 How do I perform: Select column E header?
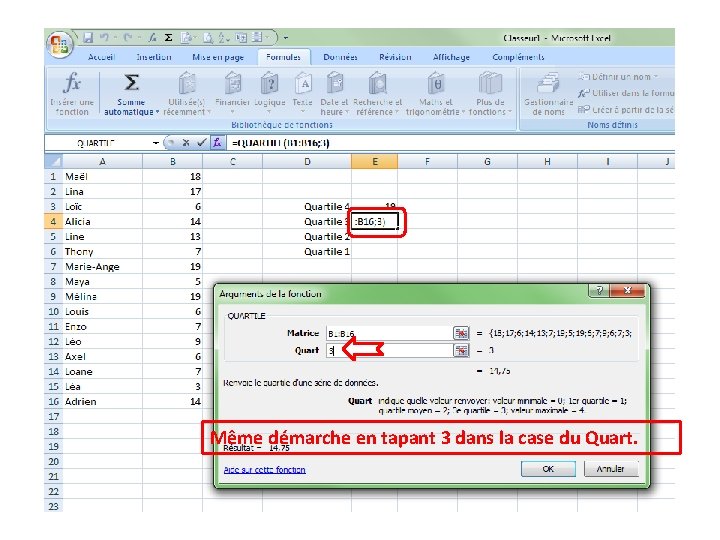tap(375, 162)
